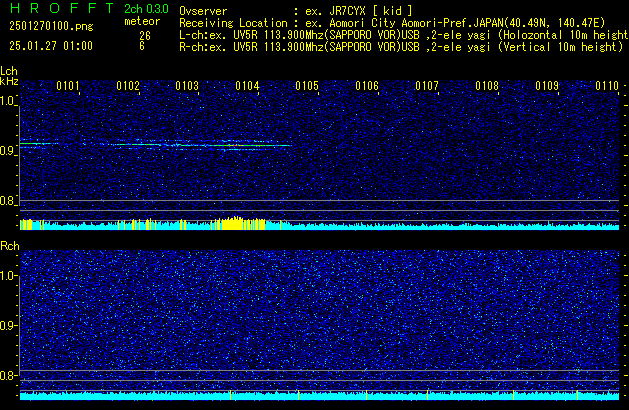Click the Ovserver line with JR7CYX

pos(296,11)
